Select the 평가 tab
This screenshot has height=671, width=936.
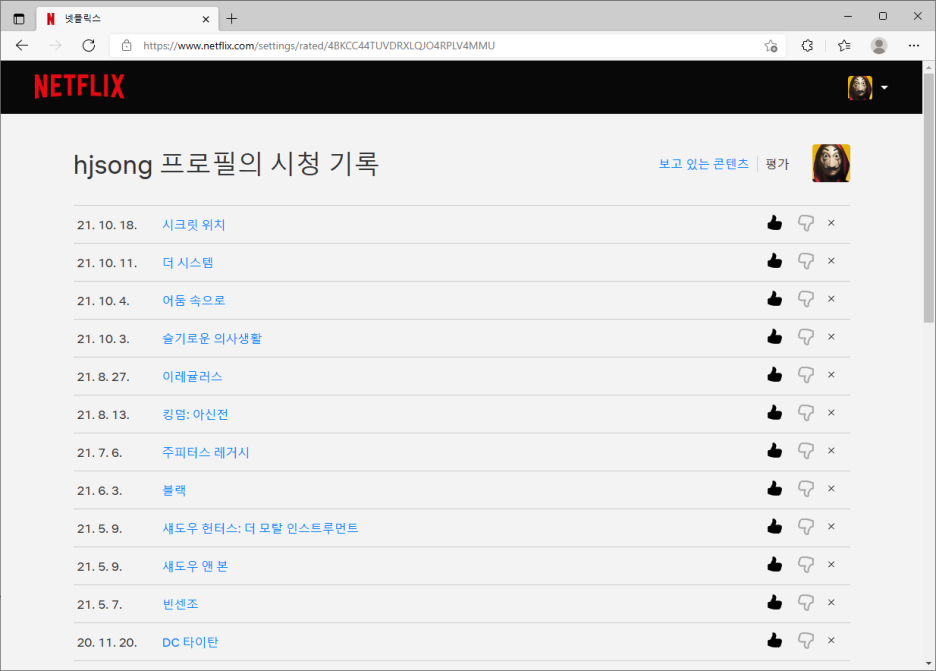(777, 164)
